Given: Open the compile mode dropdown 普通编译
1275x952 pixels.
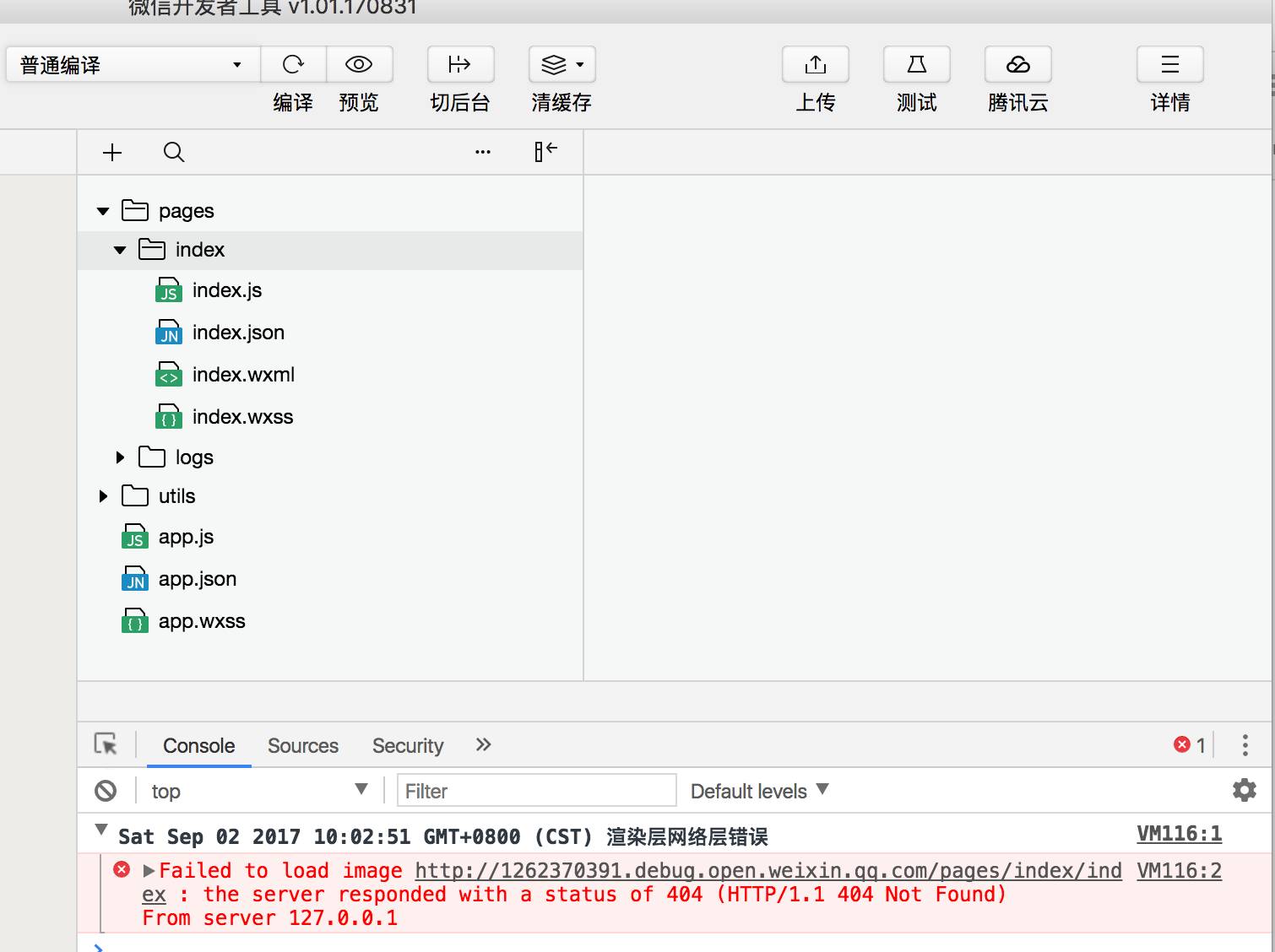Looking at the screenshot, I should pos(131,65).
